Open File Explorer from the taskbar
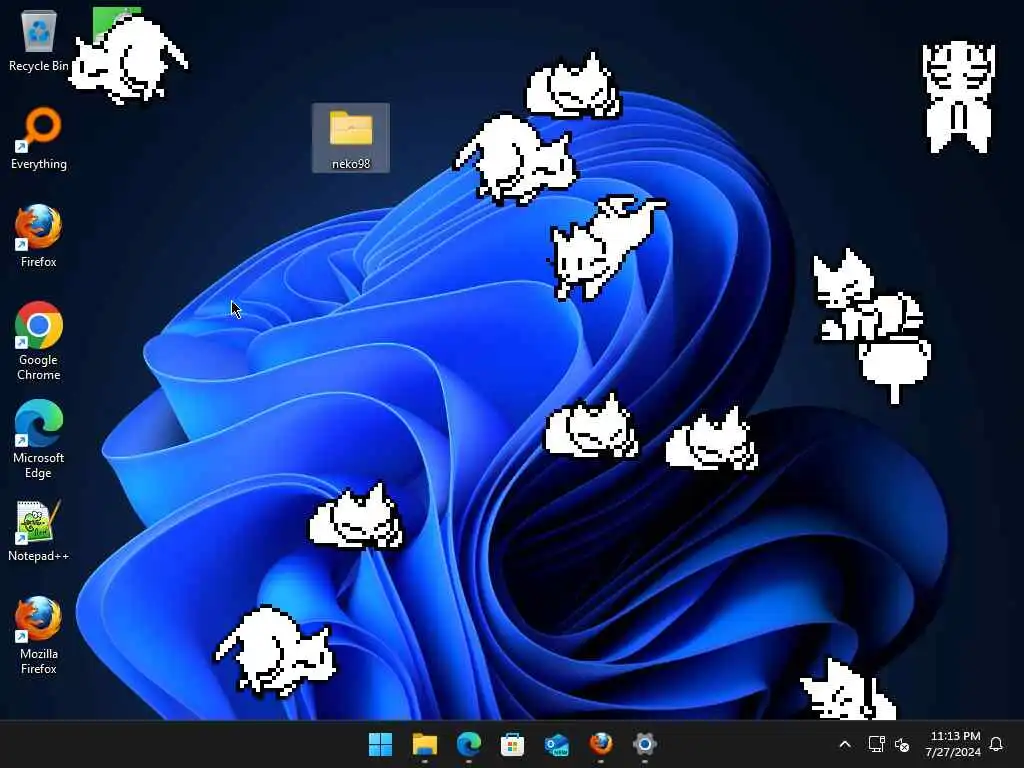 pyautogui.click(x=424, y=744)
